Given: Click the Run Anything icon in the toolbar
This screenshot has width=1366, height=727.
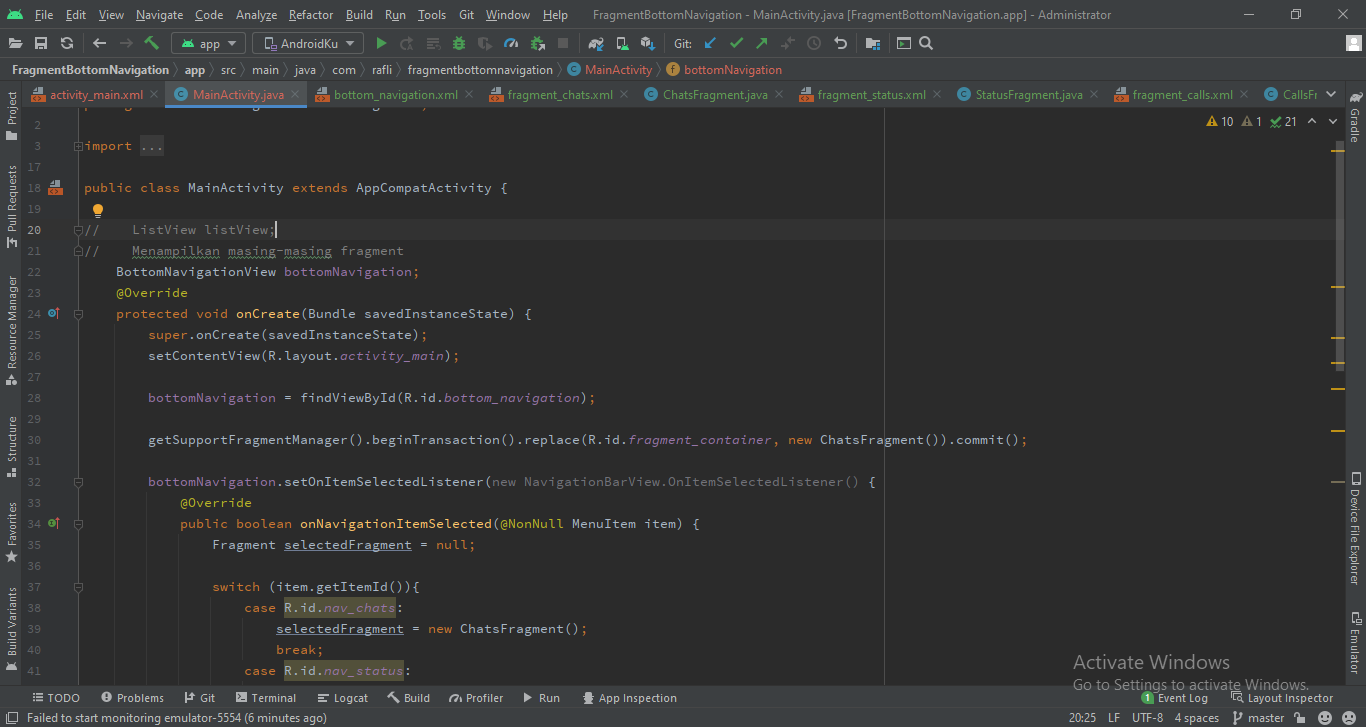Looking at the screenshot, I should pyautogui.click(x=904, y=43).
